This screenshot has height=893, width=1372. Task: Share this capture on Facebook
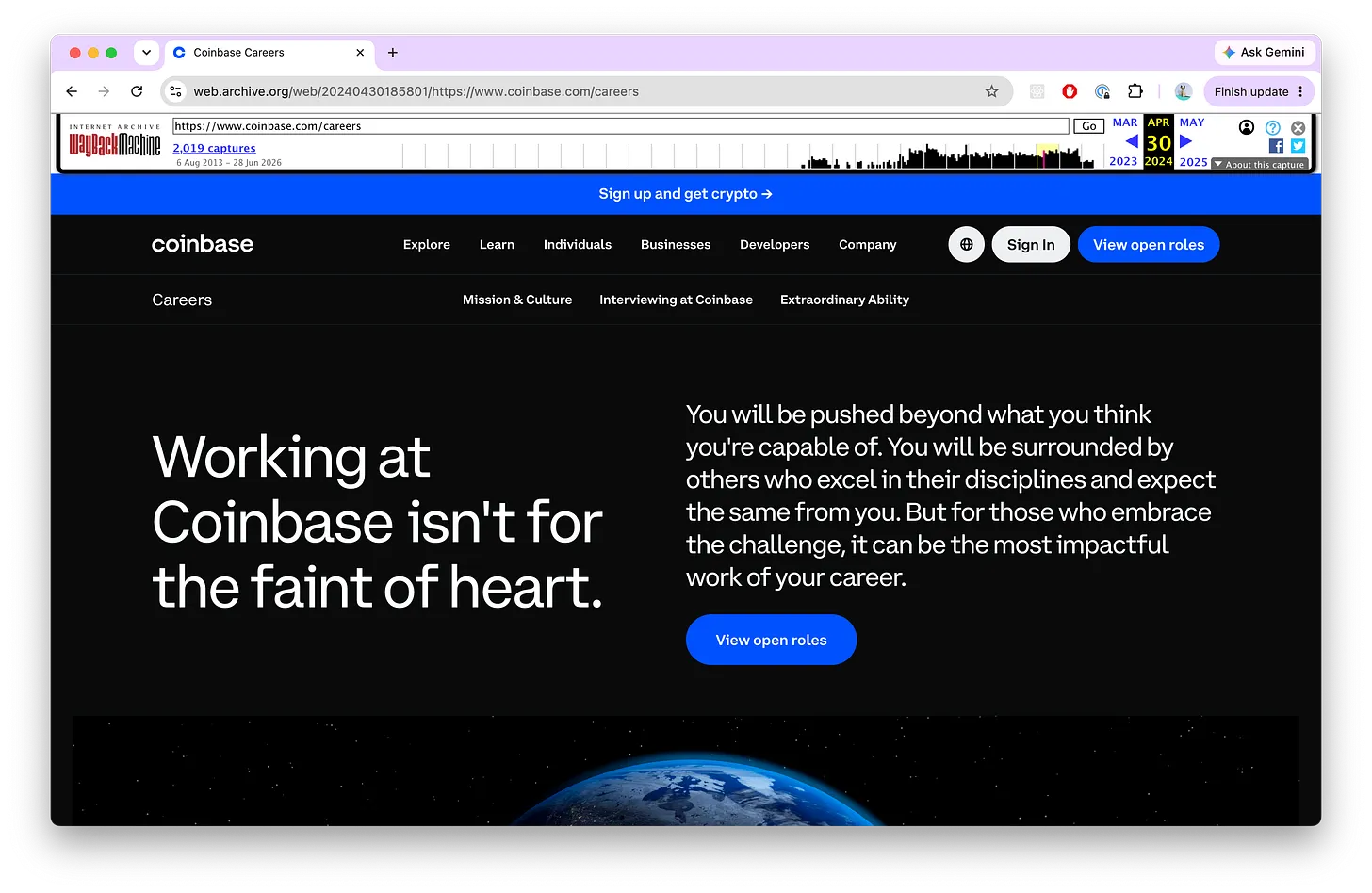1276,146
